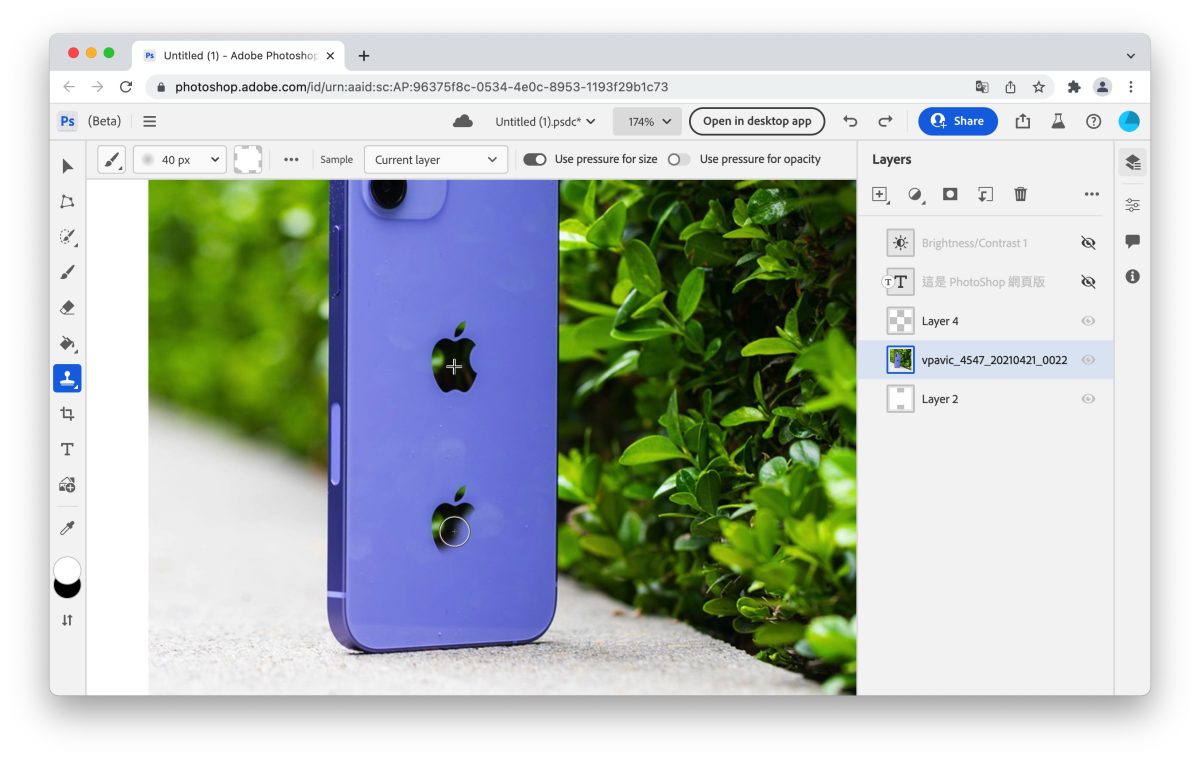Select the black background color swatch
1200x761 pixels.
[67, 590]
